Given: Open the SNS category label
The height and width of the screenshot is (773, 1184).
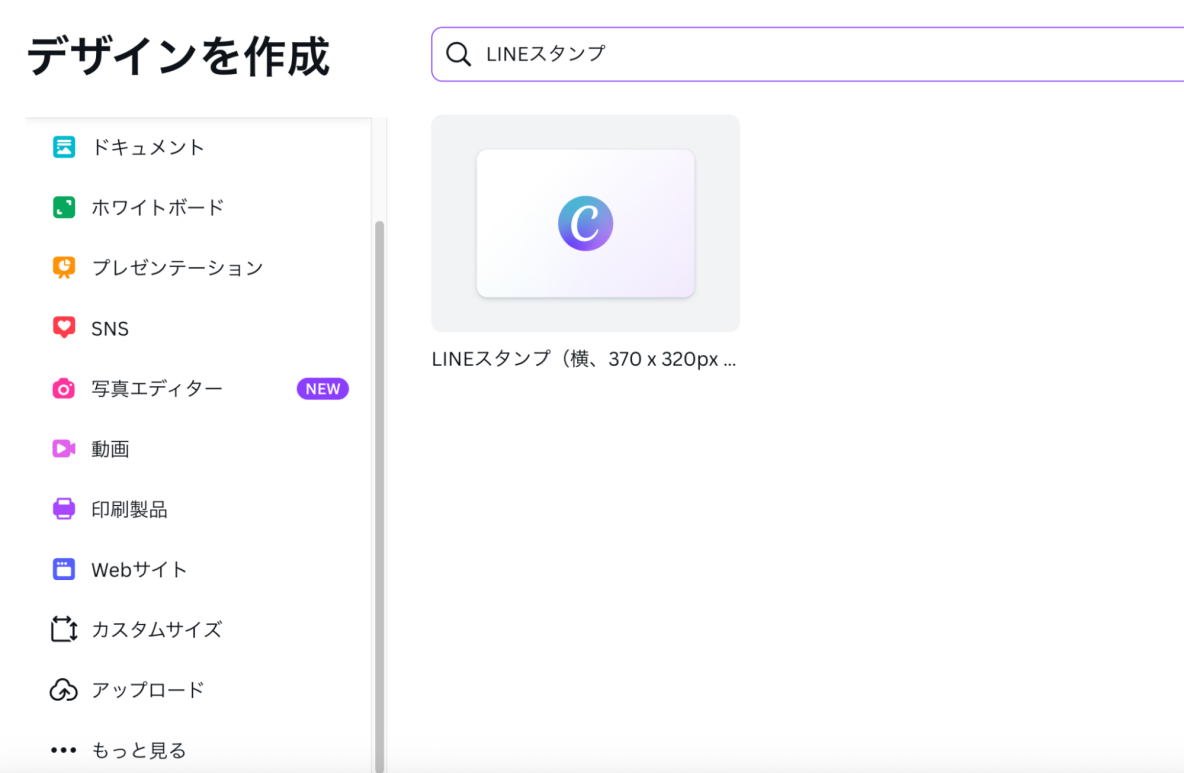Looking at the screenshot, I should [x=110, y=328].
